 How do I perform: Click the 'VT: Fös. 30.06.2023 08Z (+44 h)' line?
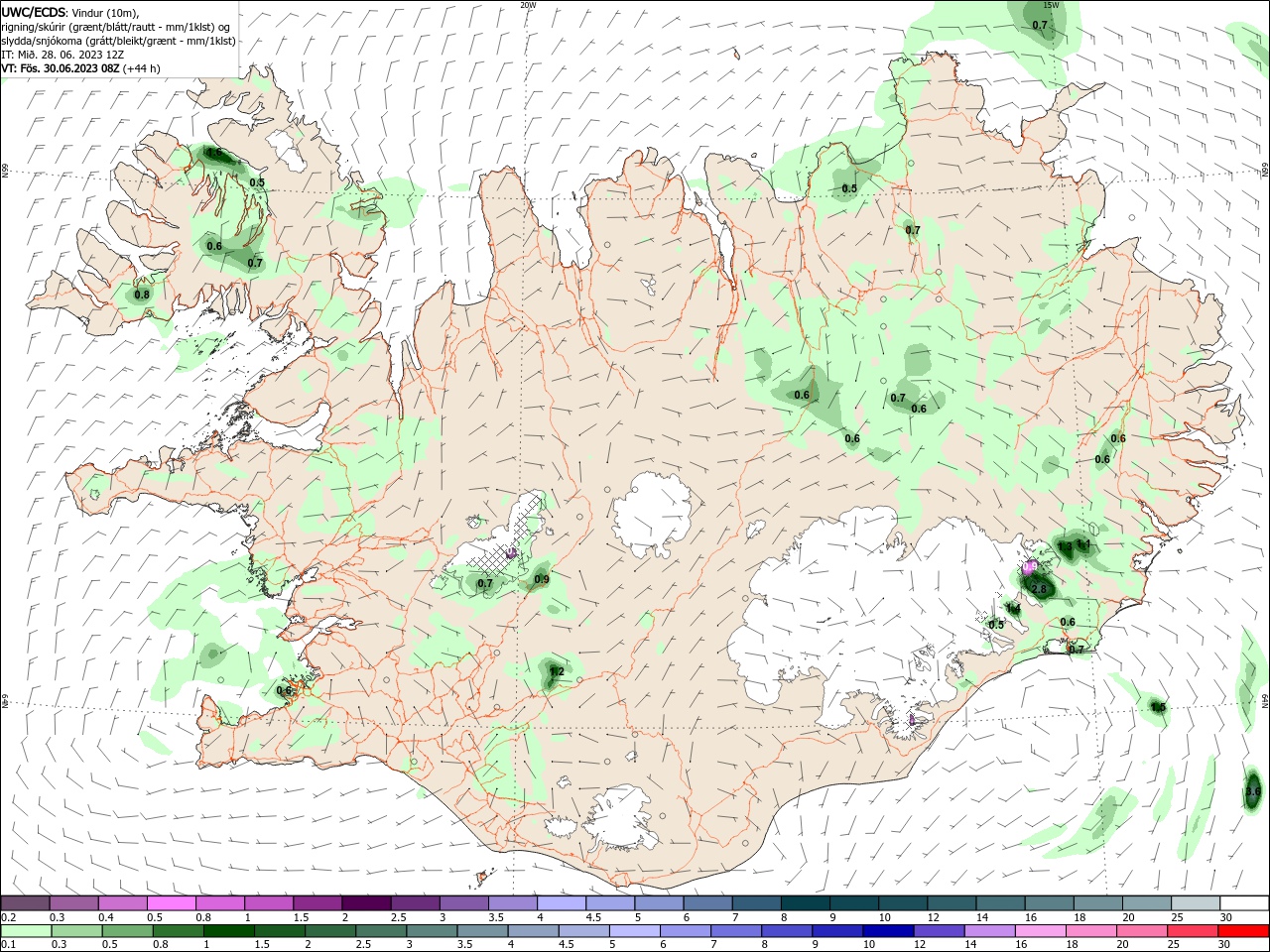[x=80, y=68]
